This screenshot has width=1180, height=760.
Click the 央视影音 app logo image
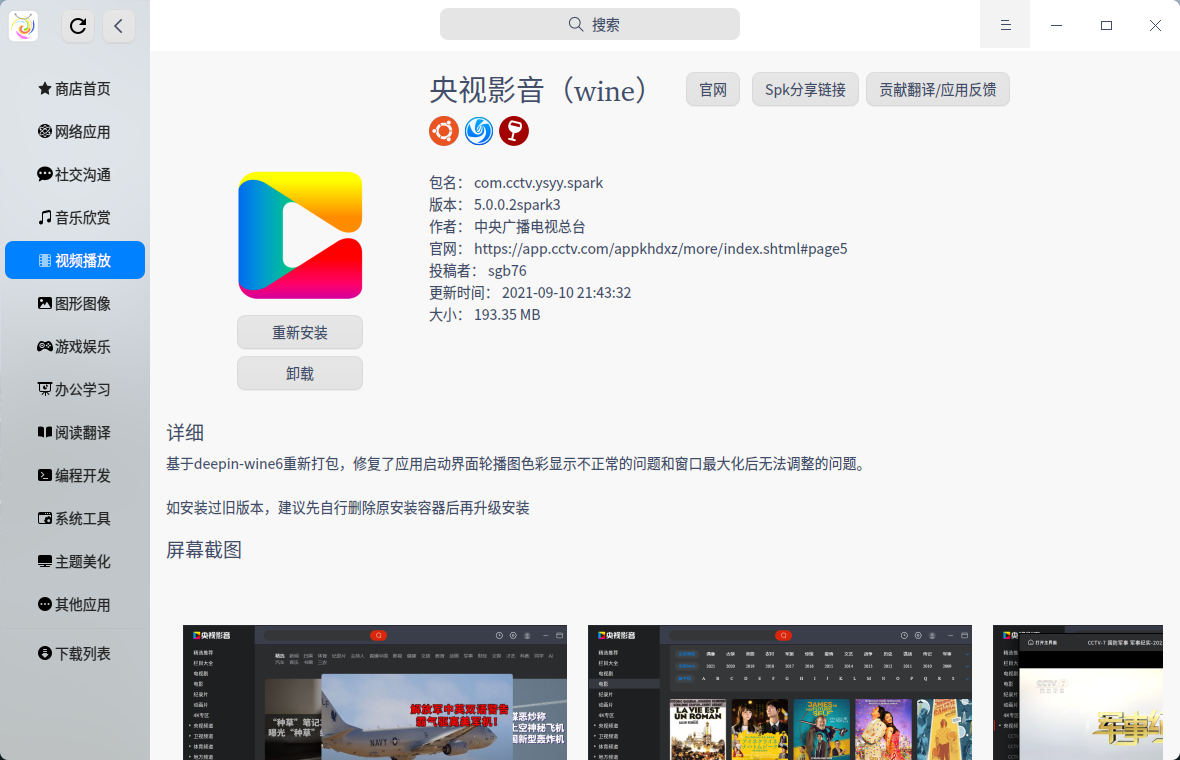click(x=300, y=236)
